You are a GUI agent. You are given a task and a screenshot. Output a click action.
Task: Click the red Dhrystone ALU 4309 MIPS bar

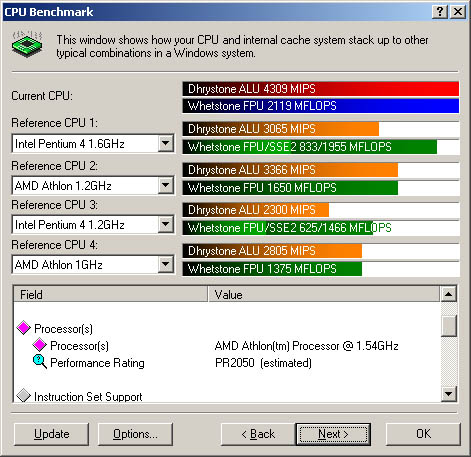(x=321, y=89)
